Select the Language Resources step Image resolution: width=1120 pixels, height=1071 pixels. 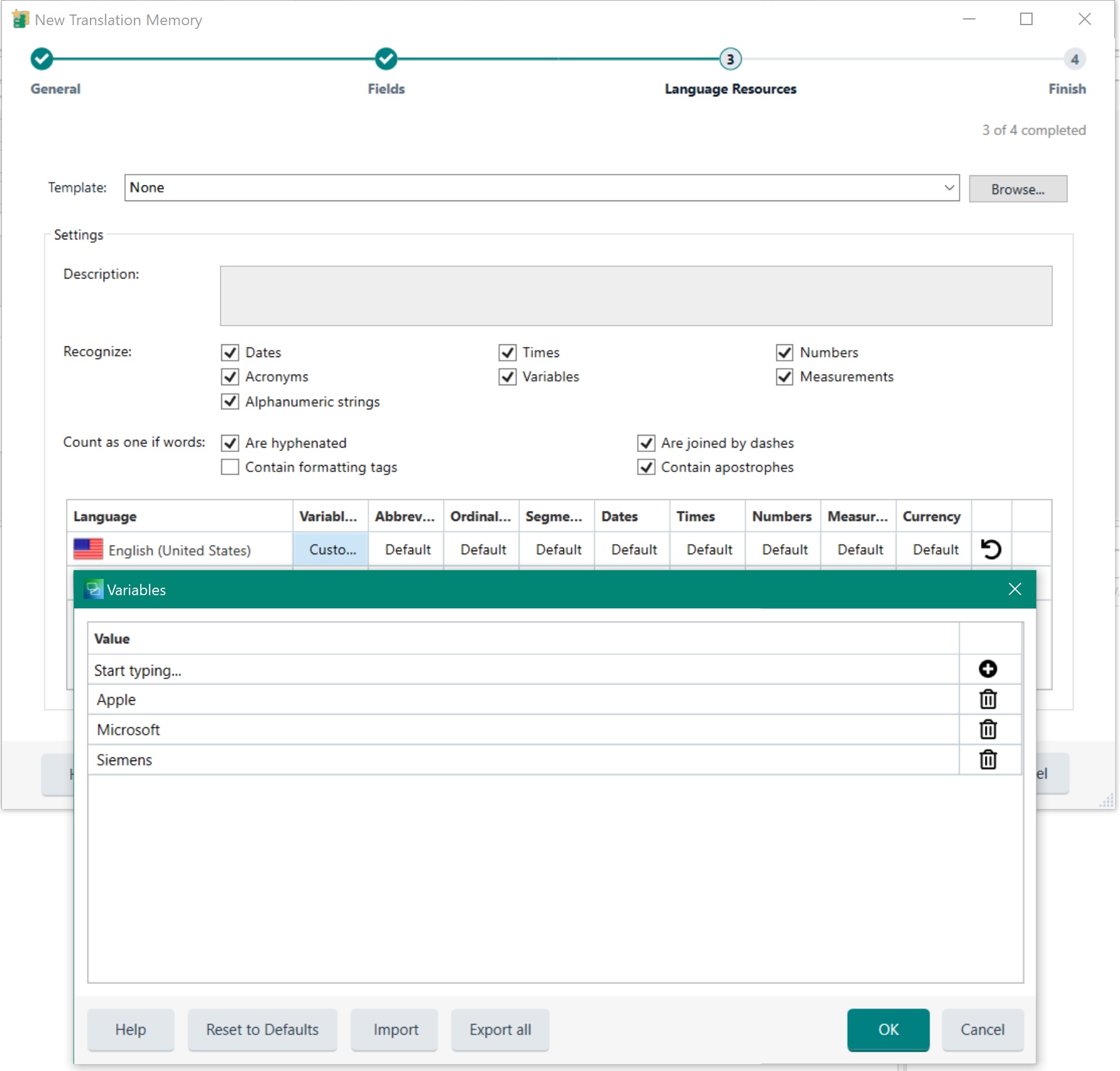(730, 59)
